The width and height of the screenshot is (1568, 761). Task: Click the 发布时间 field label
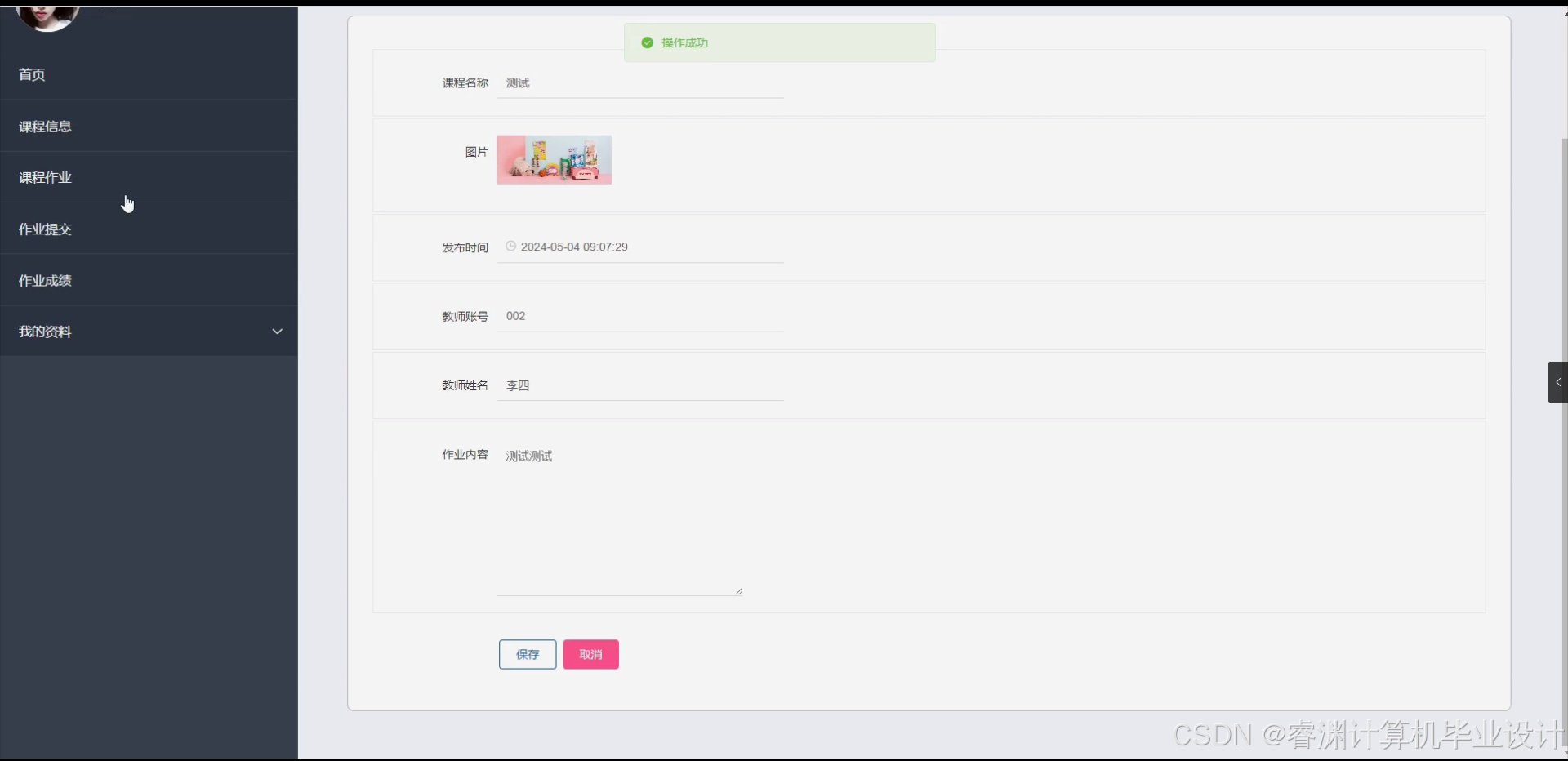(x=465, y=247)
